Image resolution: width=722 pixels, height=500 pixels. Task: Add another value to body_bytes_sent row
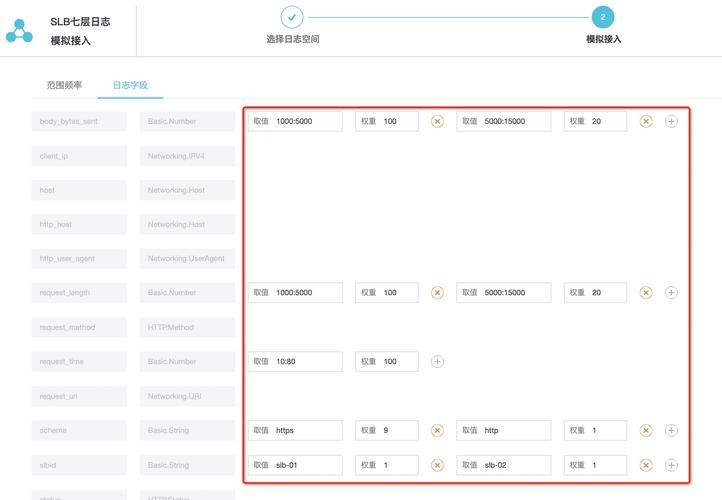671,121
